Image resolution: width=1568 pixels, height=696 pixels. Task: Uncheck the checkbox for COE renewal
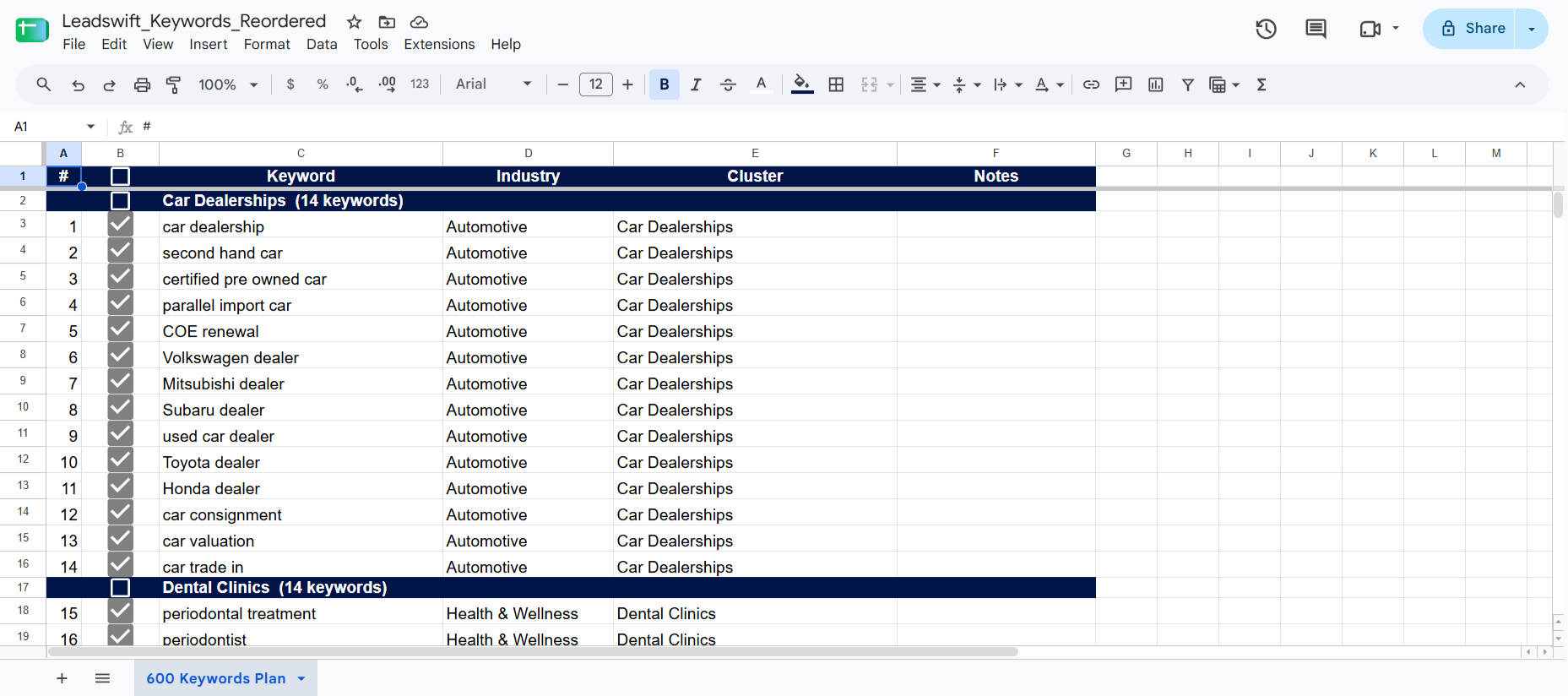coord(120,329)
